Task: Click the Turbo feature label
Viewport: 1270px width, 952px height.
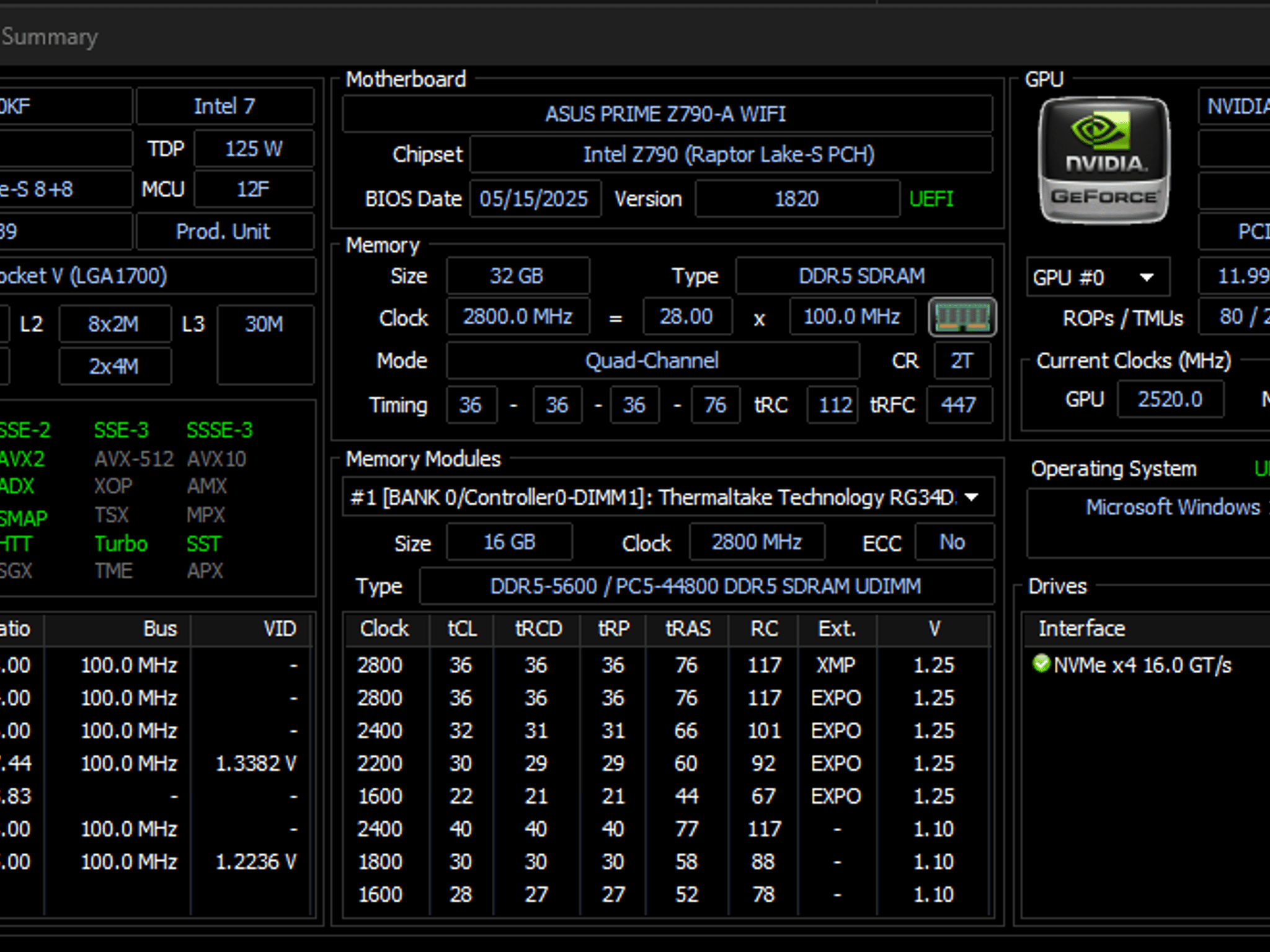Action: coord(121,544)
